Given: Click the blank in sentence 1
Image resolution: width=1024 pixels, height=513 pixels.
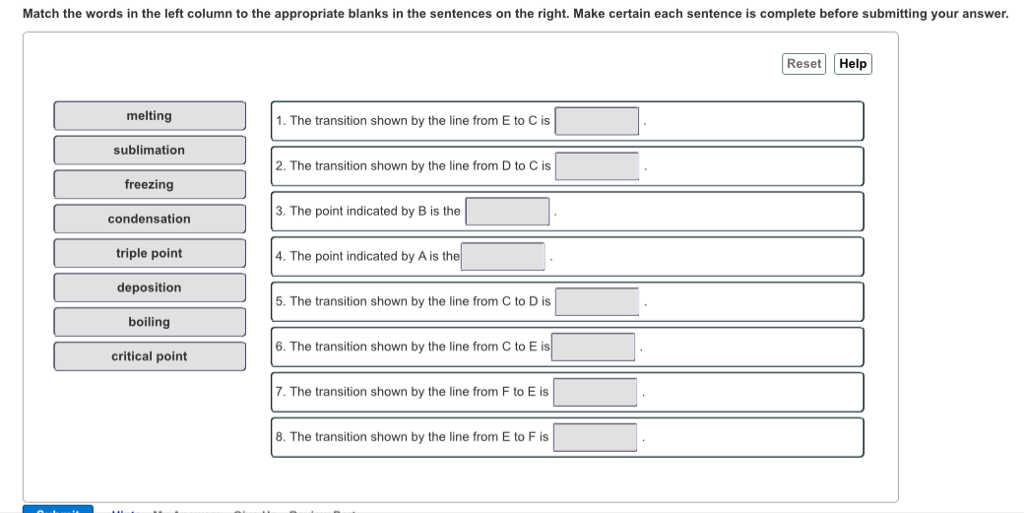Looking at the screenshot, I should pos(597,121).
